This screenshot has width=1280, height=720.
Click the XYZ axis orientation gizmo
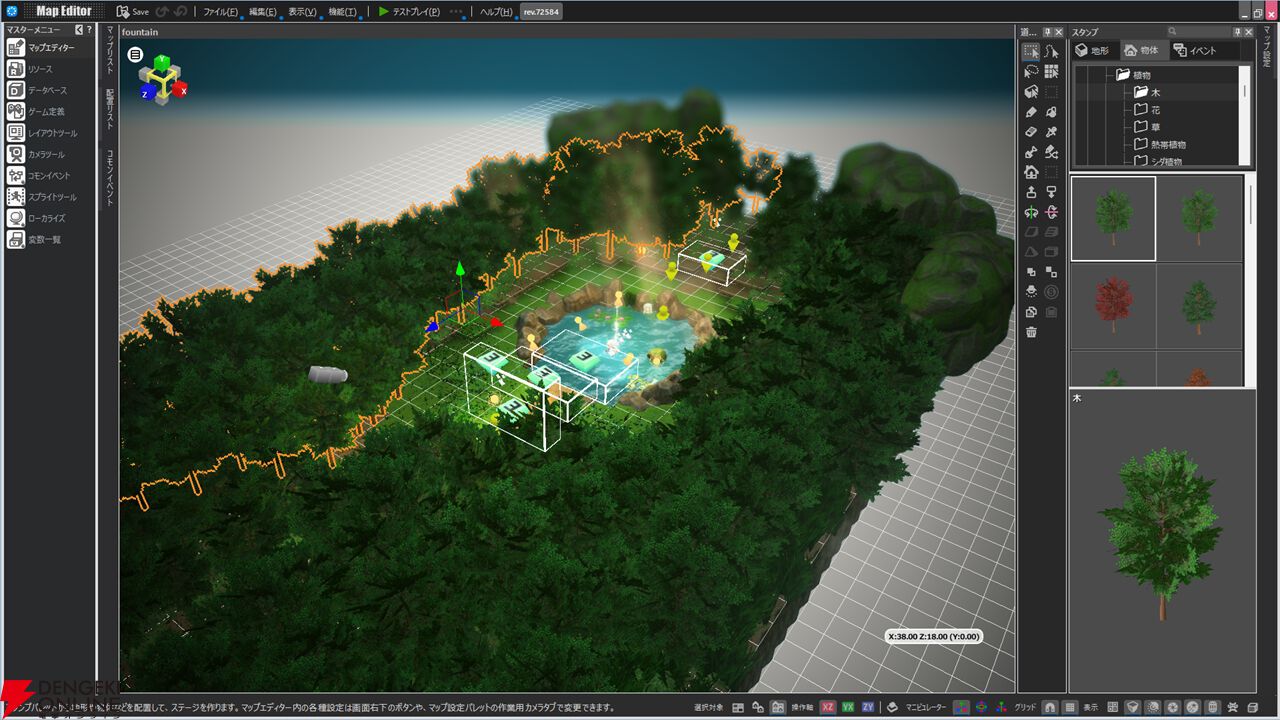161,79
